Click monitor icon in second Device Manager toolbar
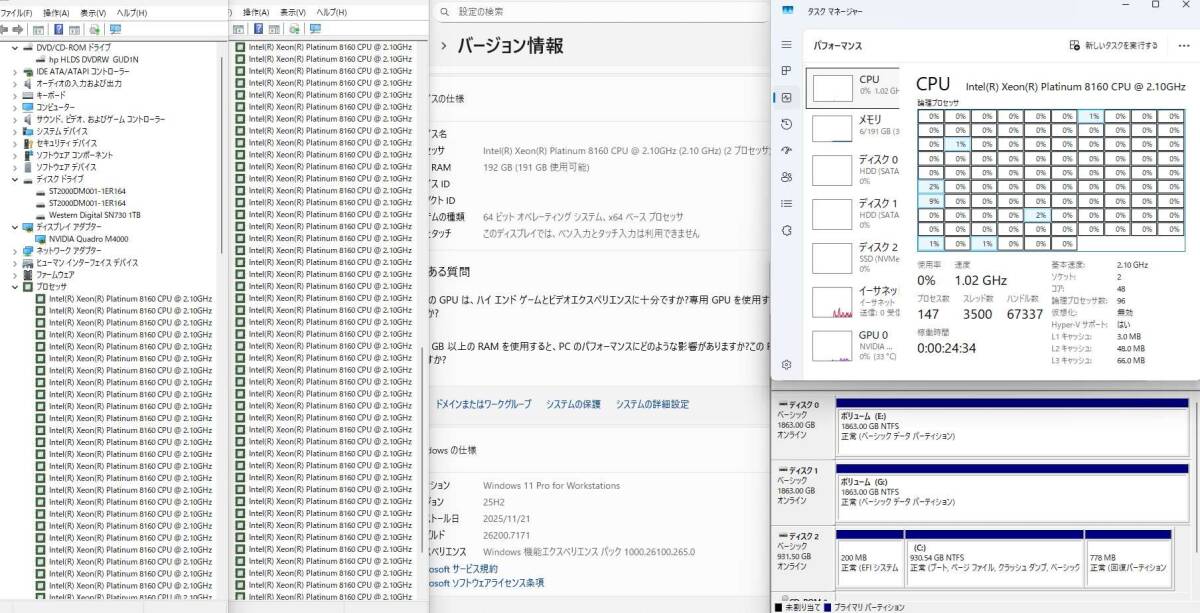Screen dimensions: 1200x613 (314, 30)
